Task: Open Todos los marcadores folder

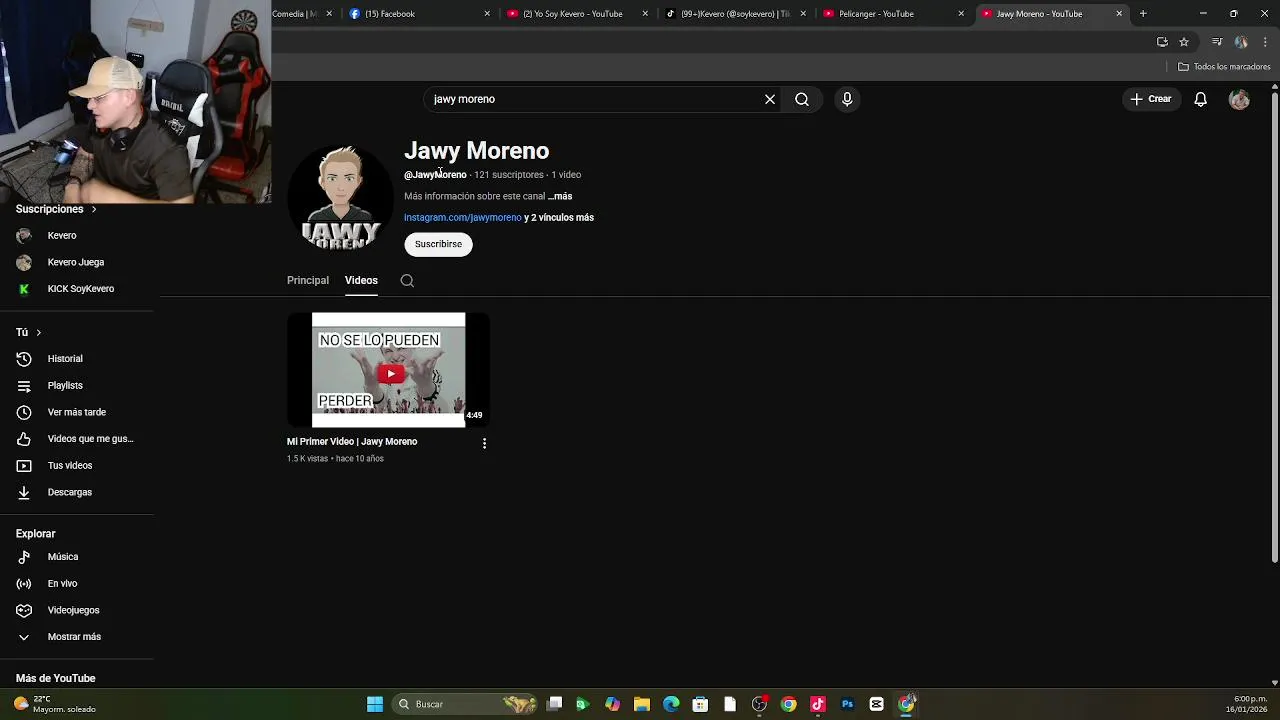Action: coord(1224,67)
